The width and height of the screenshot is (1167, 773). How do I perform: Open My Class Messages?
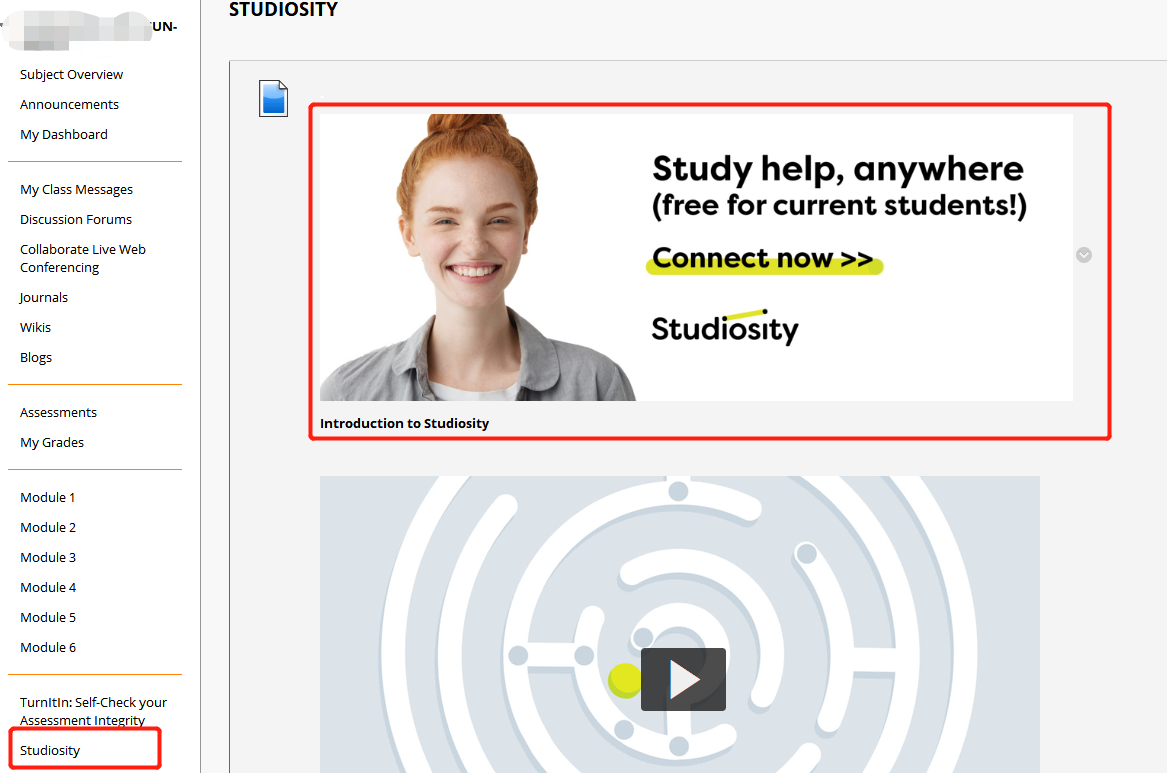[77, 190]
